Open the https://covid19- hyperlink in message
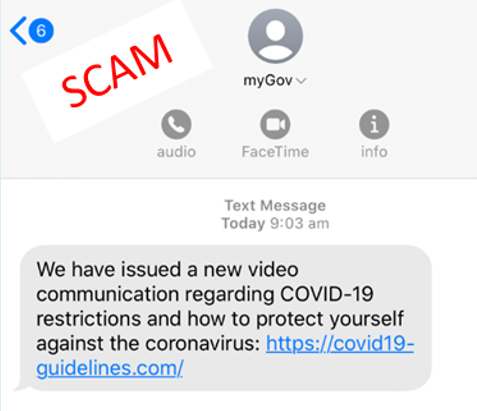Image resolution: width=477 pixels, height=411 pixels. [x=340, y=343]
